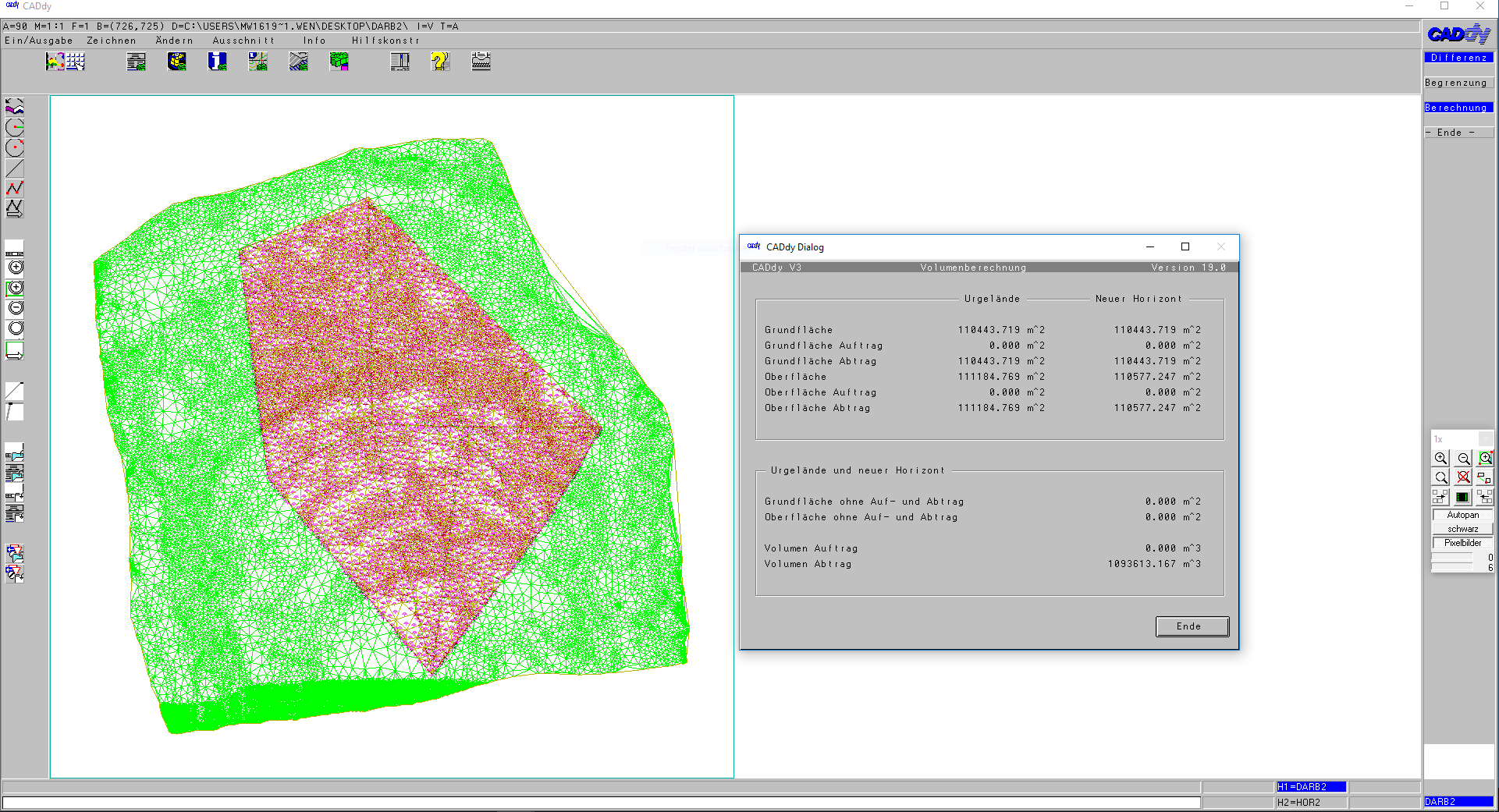This screenshot has height=812, width=1499.
Task: Click the zoom in magnifier icon
Action: [1440, 459]
